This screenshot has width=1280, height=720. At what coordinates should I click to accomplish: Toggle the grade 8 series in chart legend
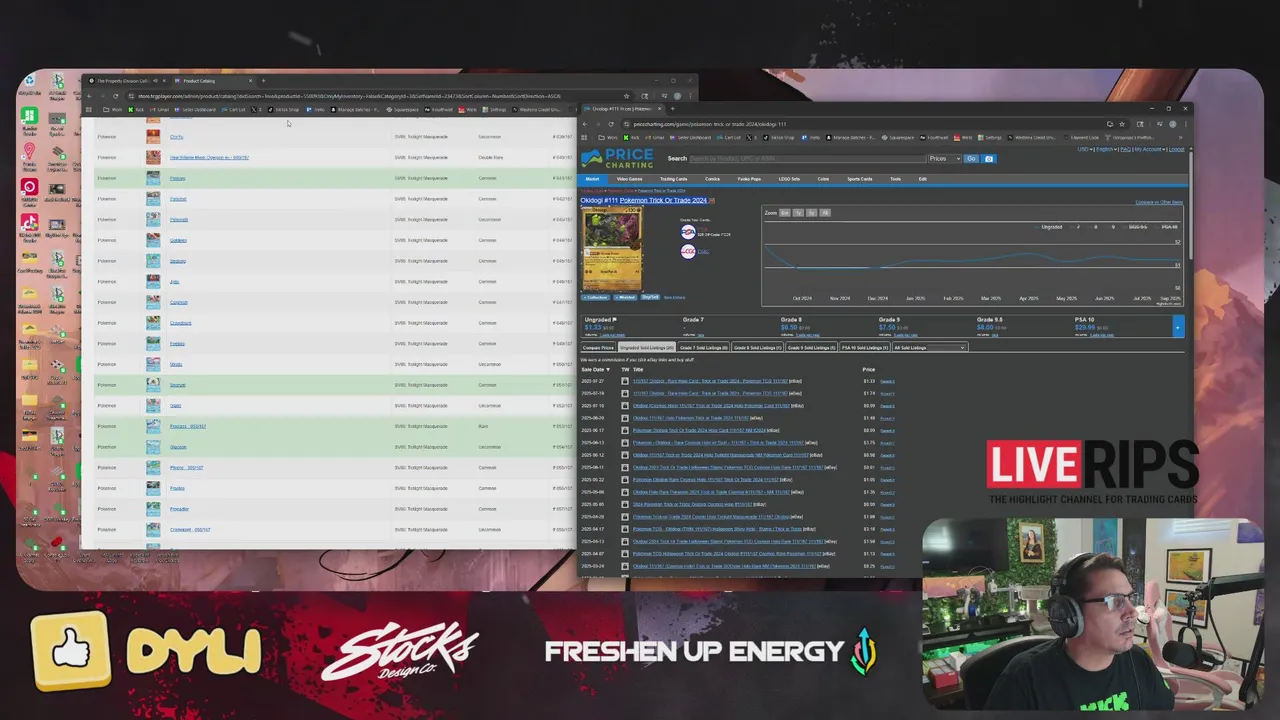1093,227
